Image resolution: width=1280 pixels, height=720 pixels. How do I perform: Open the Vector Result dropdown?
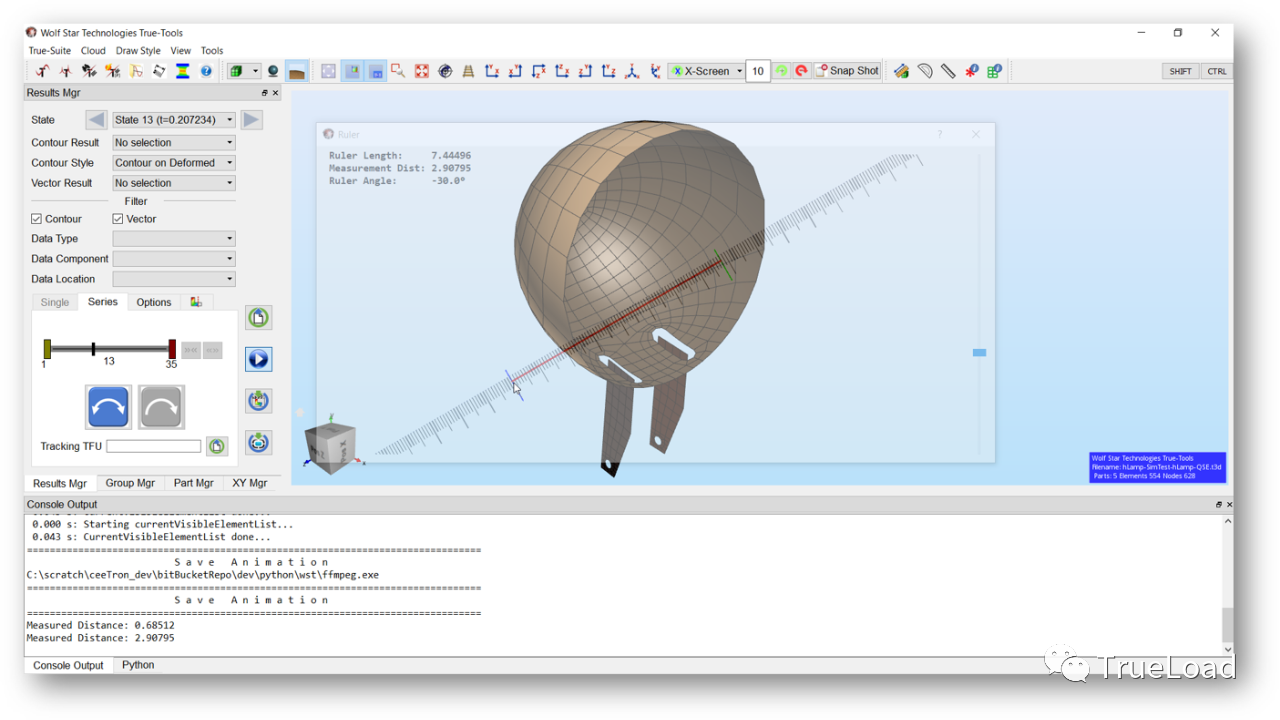pos(174,183)
